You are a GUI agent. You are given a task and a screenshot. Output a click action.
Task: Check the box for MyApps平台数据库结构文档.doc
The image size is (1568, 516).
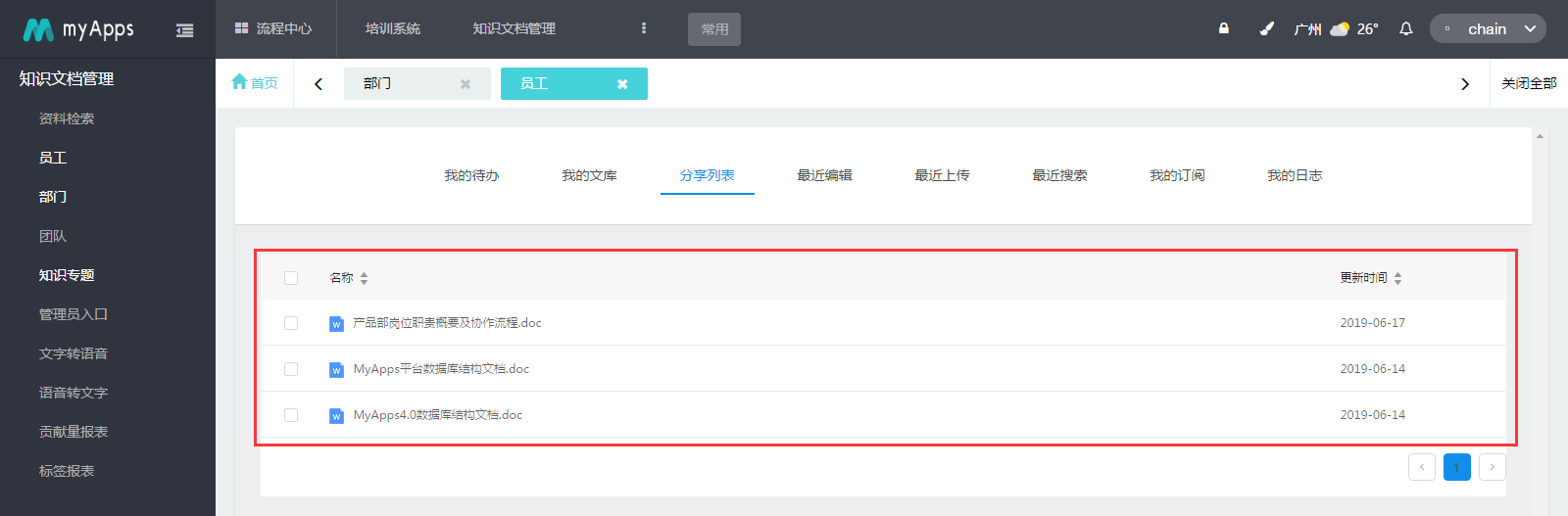[x=291, y=369]
